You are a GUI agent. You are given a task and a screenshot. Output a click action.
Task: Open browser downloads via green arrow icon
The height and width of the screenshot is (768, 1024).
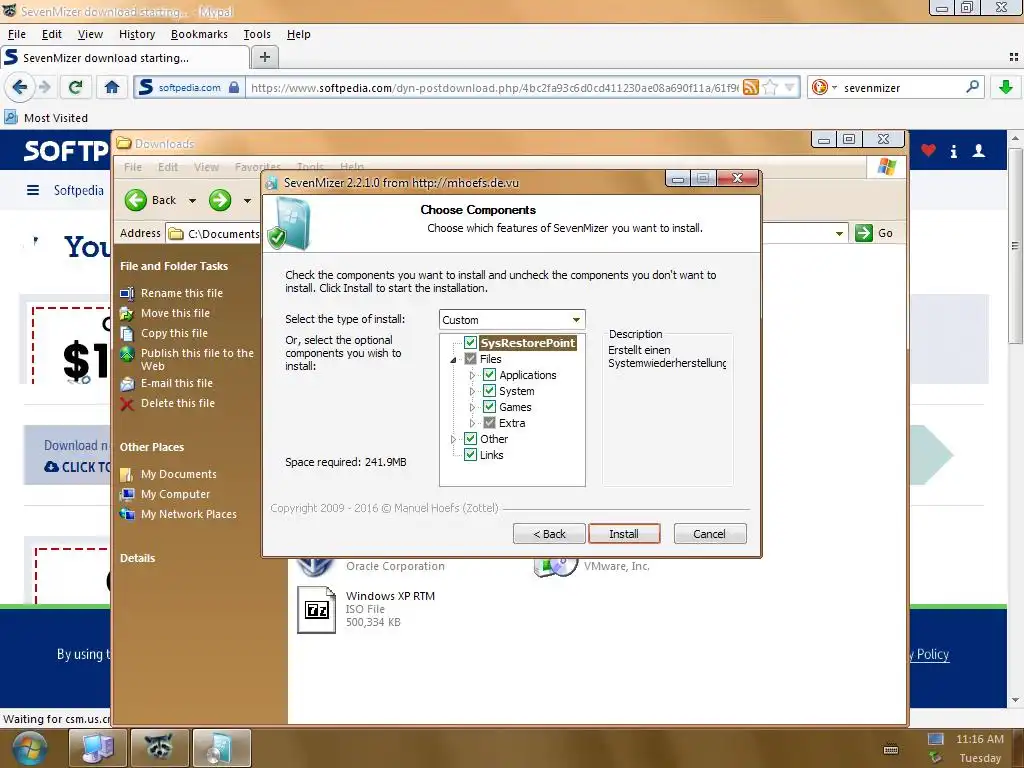(1006, 87)
